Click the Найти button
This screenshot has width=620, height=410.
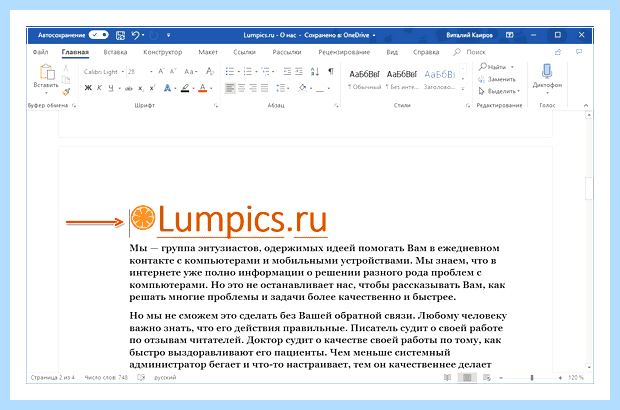pyautogui.click(x=495, y=67)
